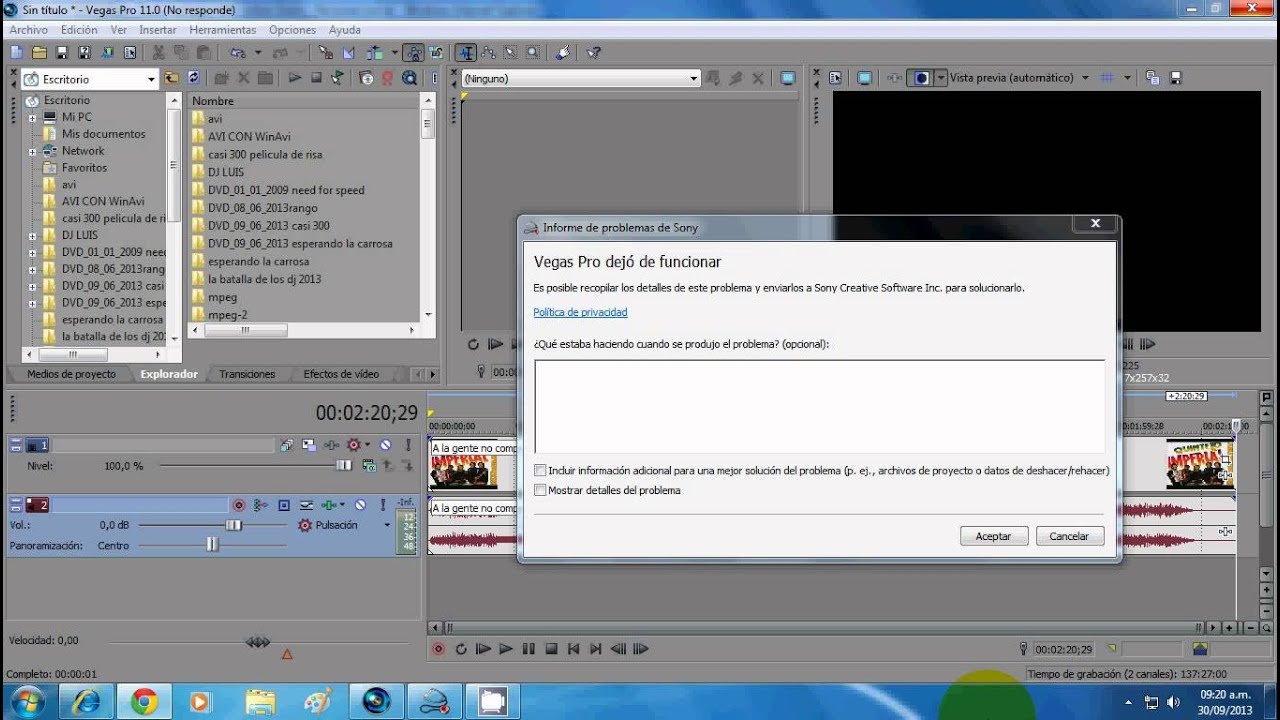Open the Herramientas menu

click(222, 30)
